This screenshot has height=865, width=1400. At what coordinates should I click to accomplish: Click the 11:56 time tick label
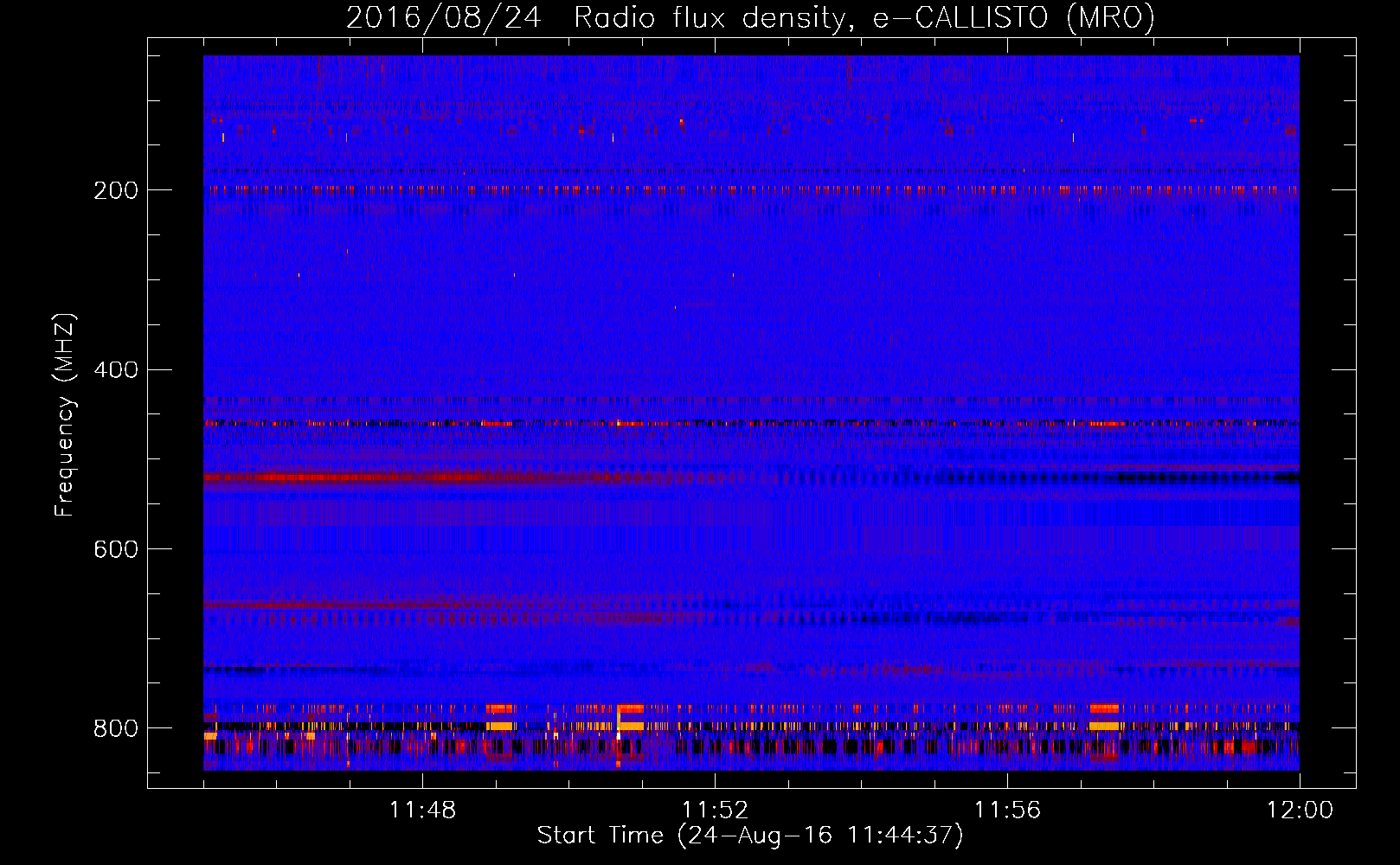(1007, 810)
